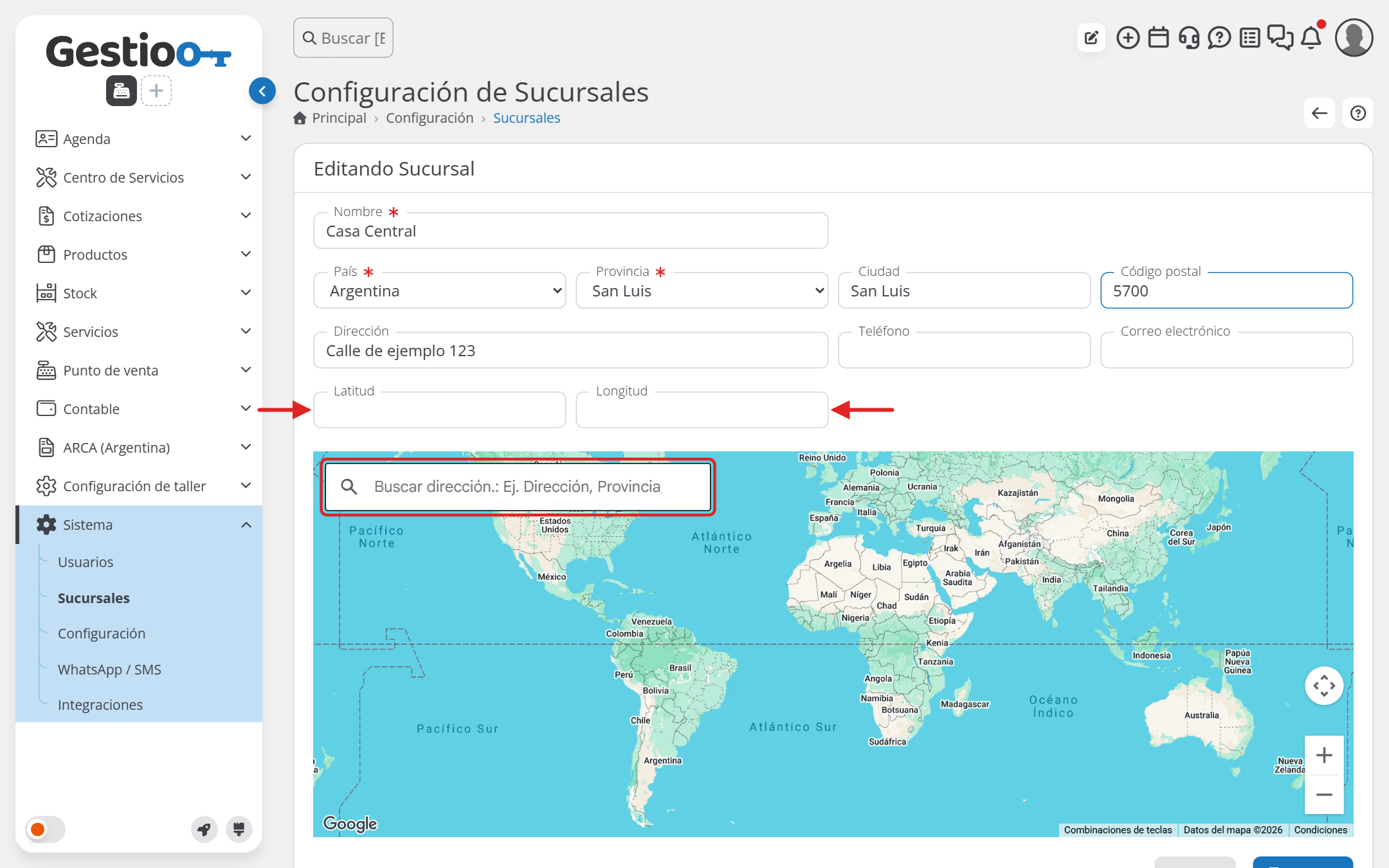Click the plug icon in sidebar footer
Screen dimensions: 1389x868
[239, 829]
